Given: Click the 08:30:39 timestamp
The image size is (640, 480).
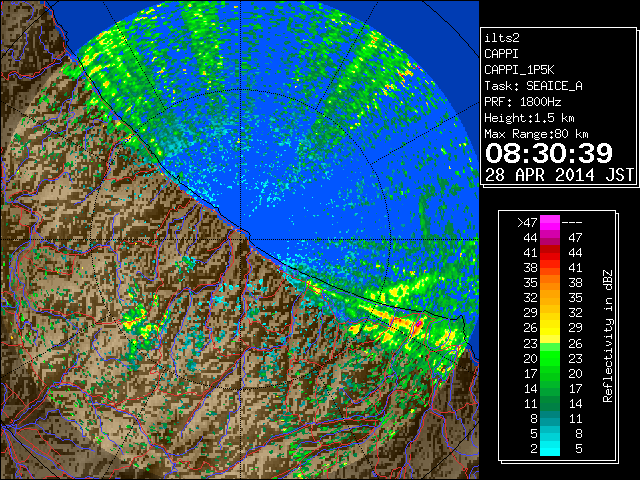Looking at the screenshot, I should [x=549, y=153].
